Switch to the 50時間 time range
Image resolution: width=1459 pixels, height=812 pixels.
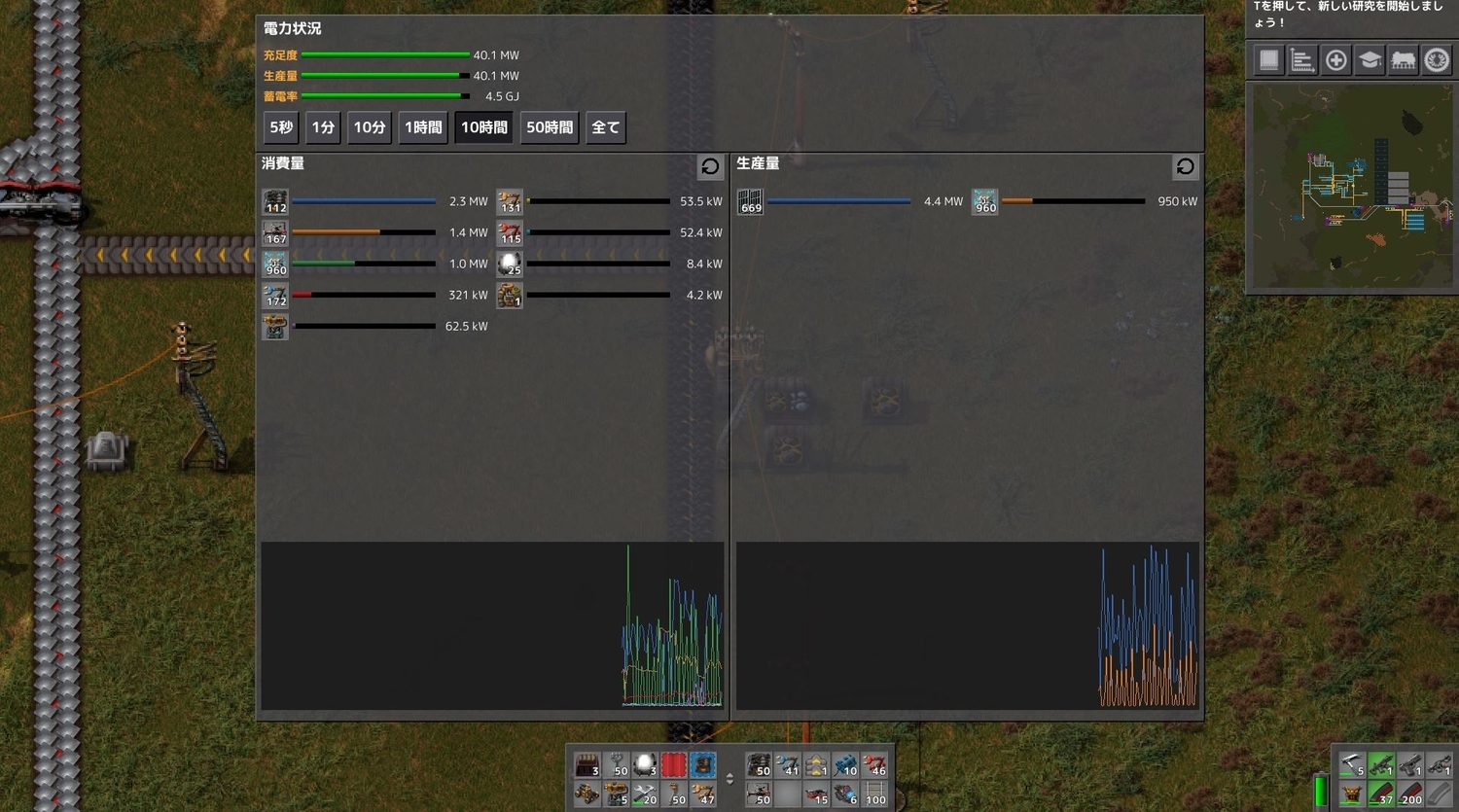click(550, 127)
